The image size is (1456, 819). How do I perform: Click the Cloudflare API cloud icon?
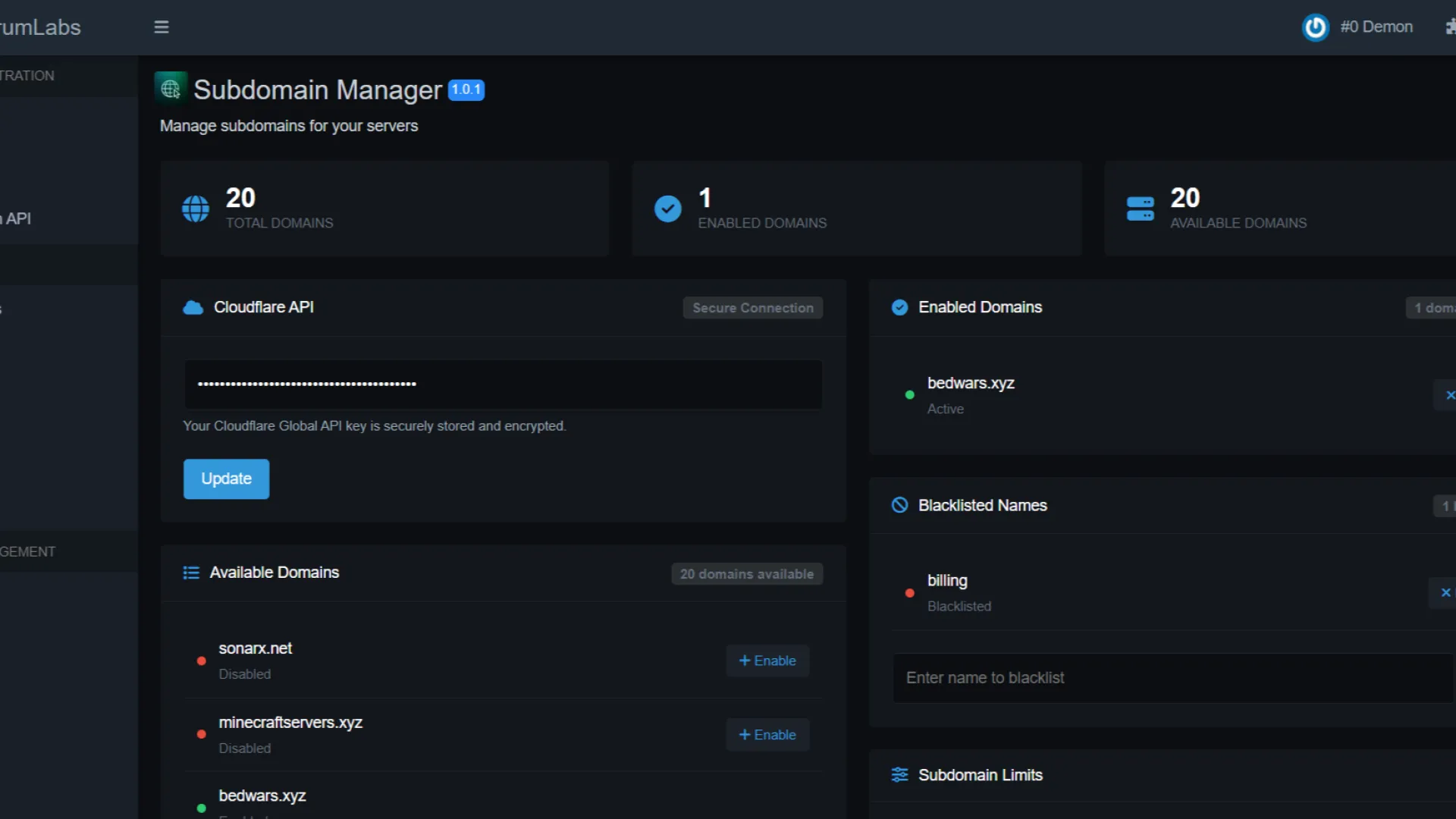coord(193,307)
